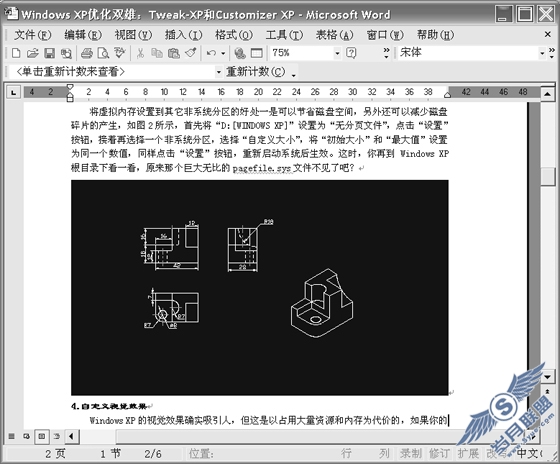
Task: Close the document with menu-bar X
Action: [548, 34]
